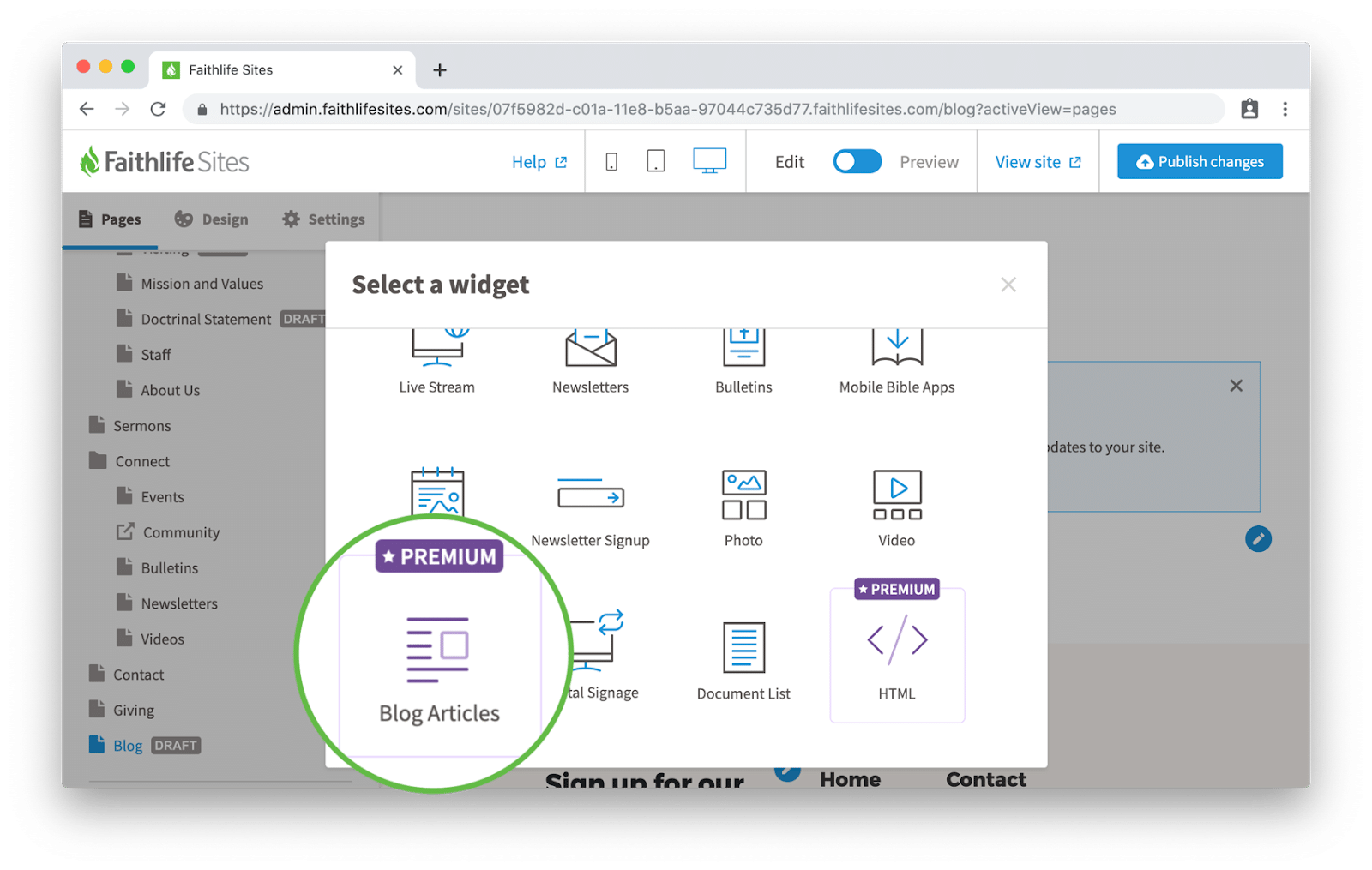Click Publish changes button
Viewport: 1372px width, 870px height.
1200,161
